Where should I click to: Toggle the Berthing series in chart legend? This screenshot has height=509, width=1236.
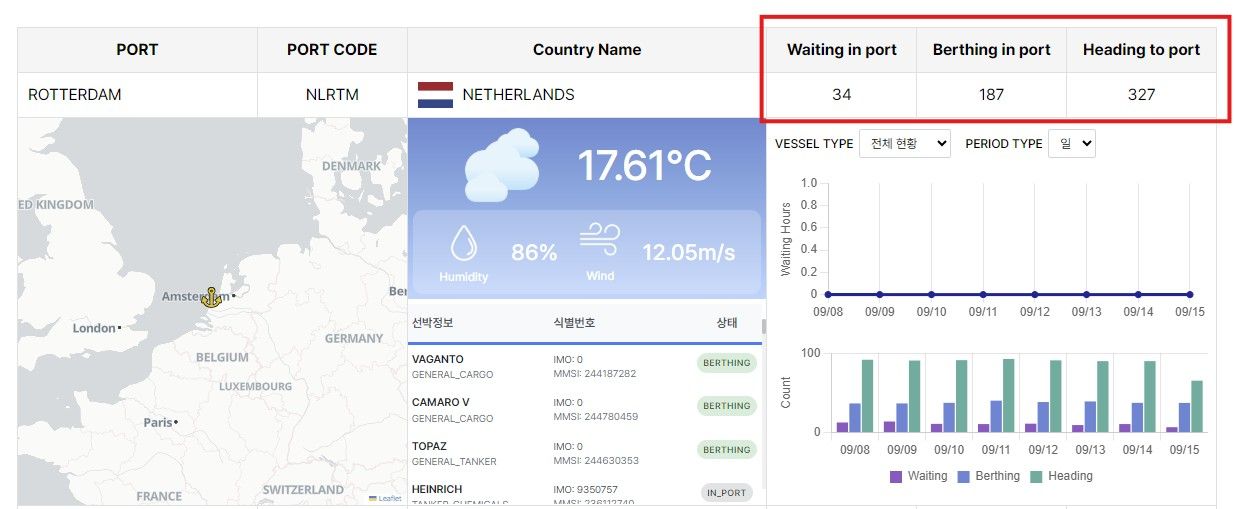click(x=989, y=476)
